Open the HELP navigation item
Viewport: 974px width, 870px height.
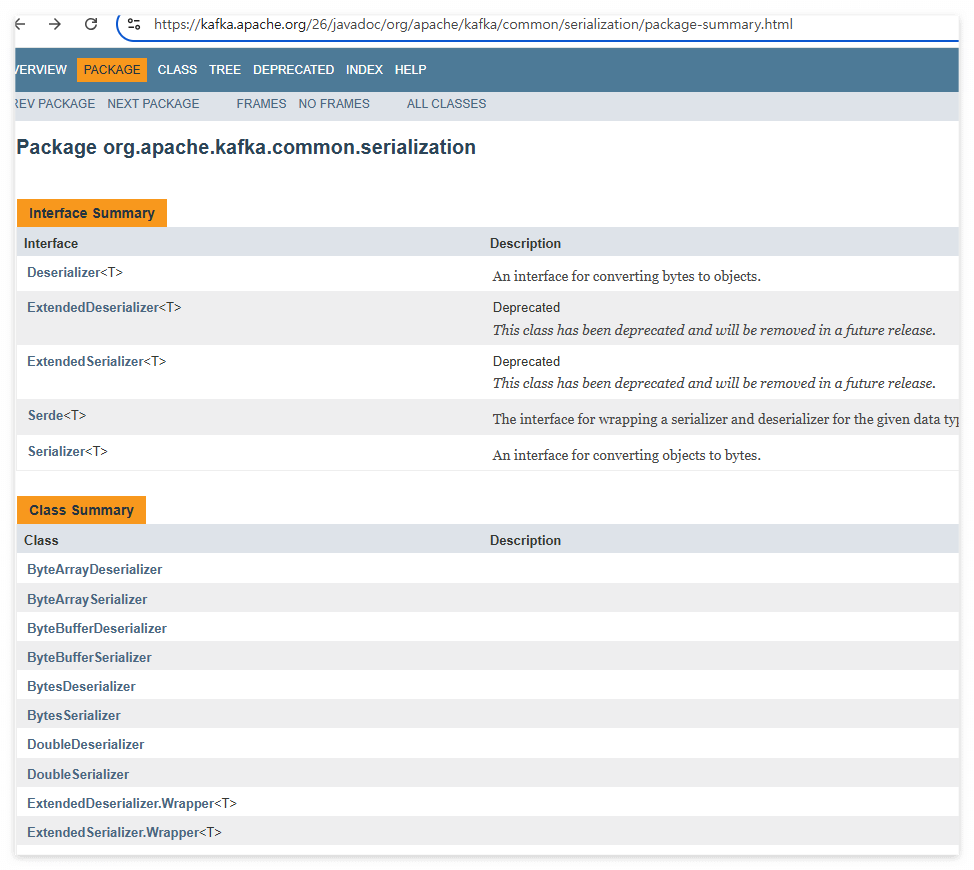[411, 70]
